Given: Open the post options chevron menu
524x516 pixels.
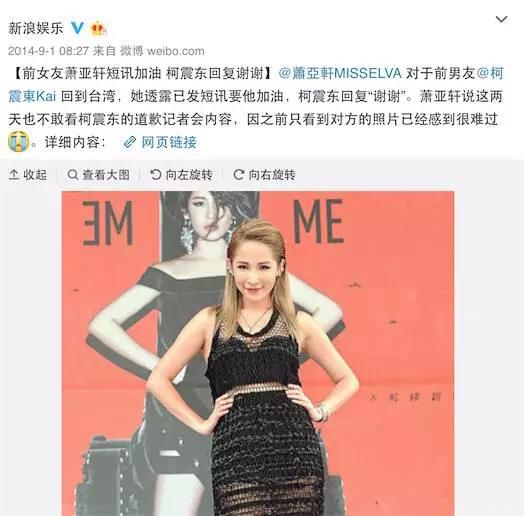Looking at the screenshot, I should [x=501, y=20].
